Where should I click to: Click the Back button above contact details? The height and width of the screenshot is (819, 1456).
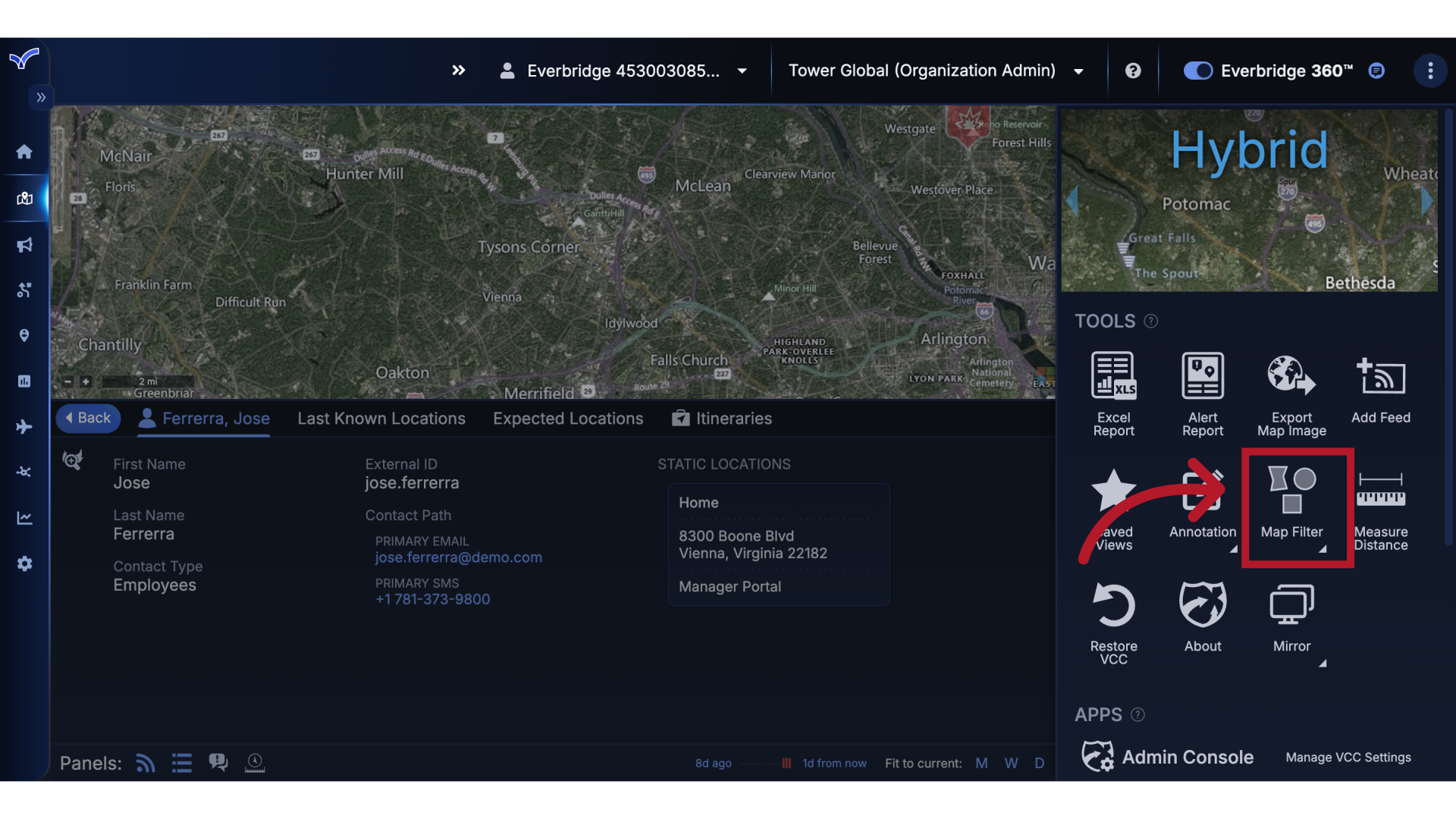click(x=88, y=418)
